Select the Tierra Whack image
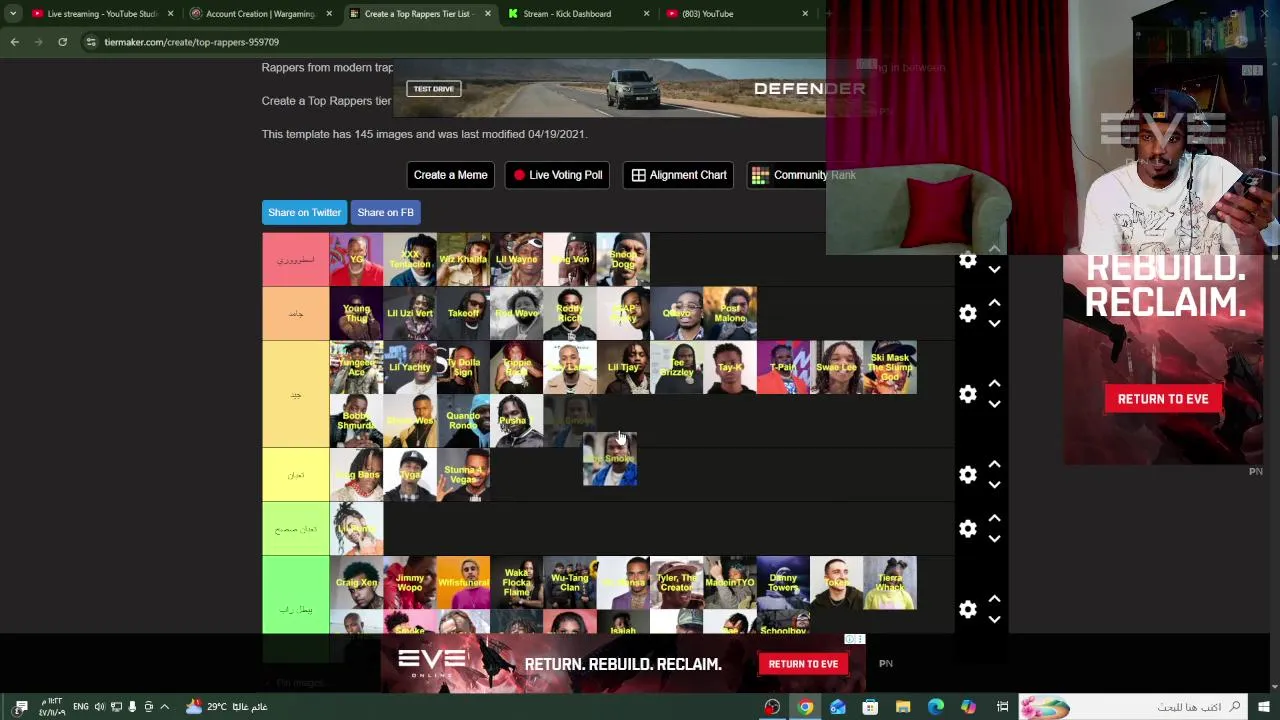1280x720 pixels. click(890, 582)
